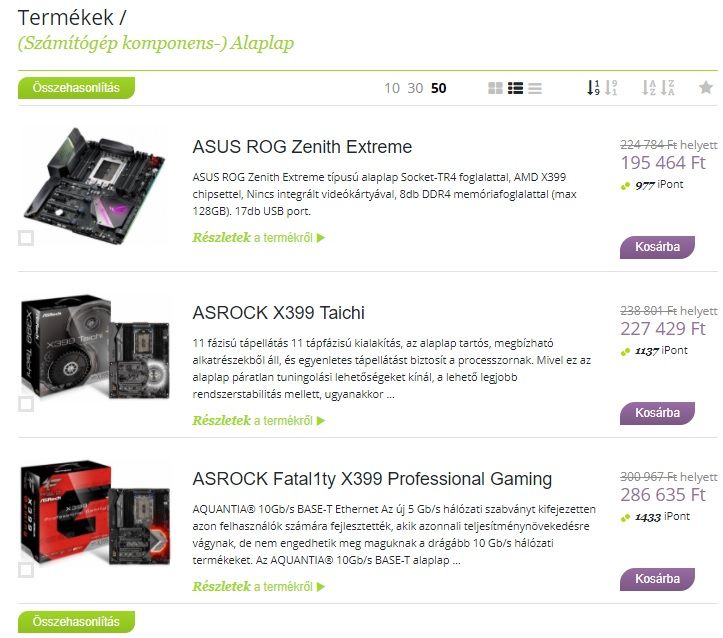This screenshot has height=638, width=723.
Task: Click bottom Összehasonlítás compare button
Action: (x=76, y=621)
